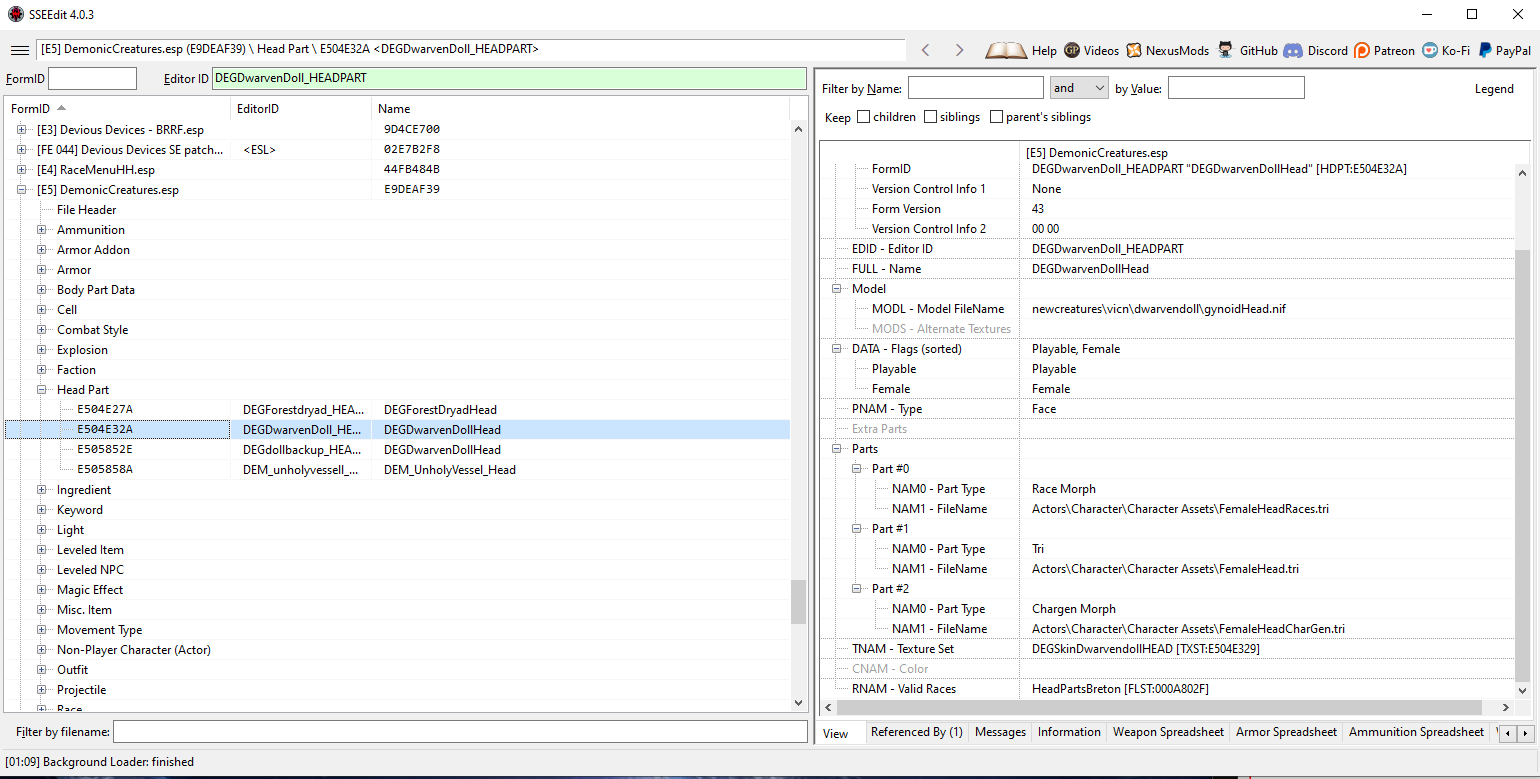1540x779 pixels.
Task: Open the Armor Spreadsheet tab
Action: click(x=1286, y=732)
